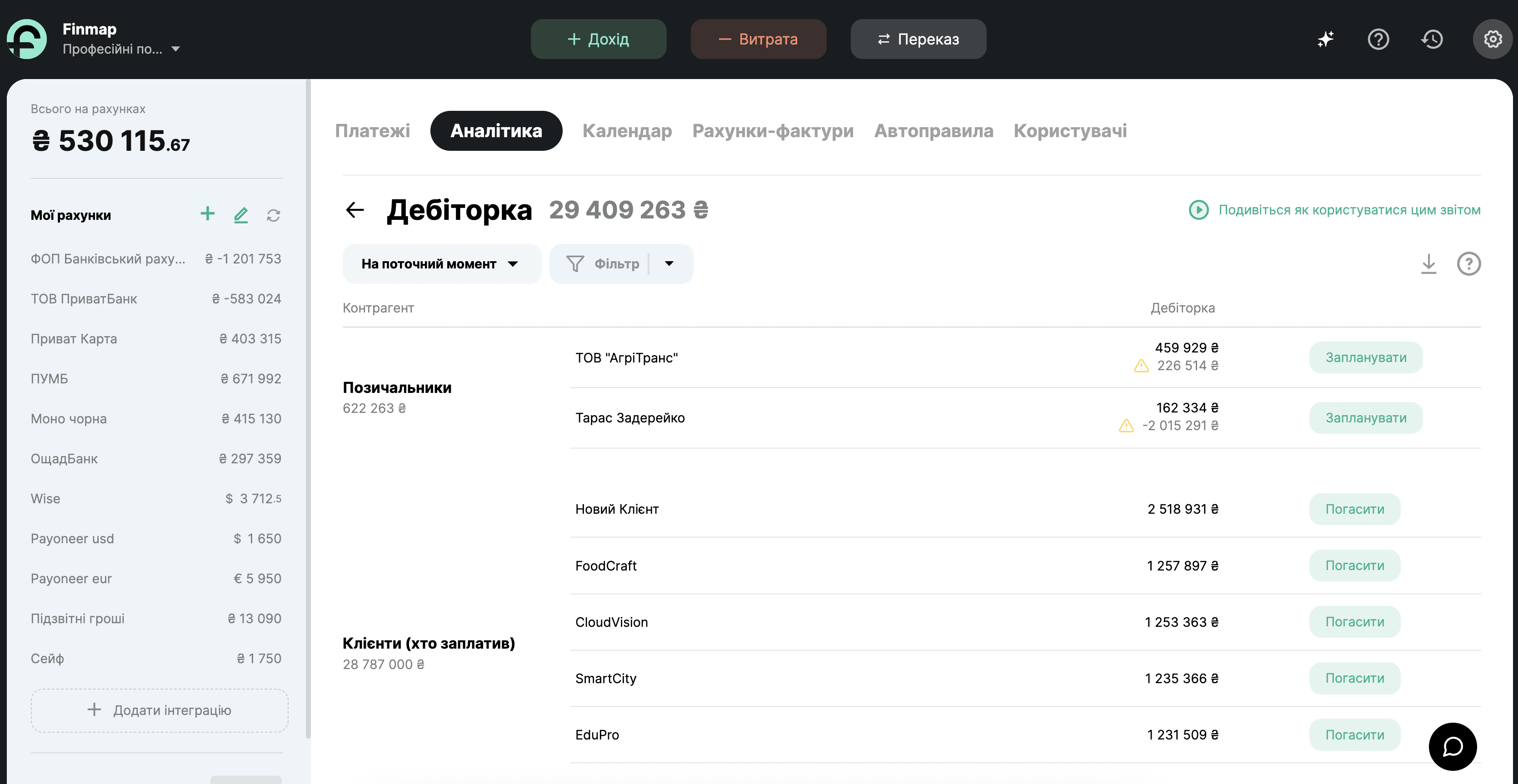This screenshot has width=1518, height=784.
Task: Open the AI sparkle assistant icon
Action: 1325,40
